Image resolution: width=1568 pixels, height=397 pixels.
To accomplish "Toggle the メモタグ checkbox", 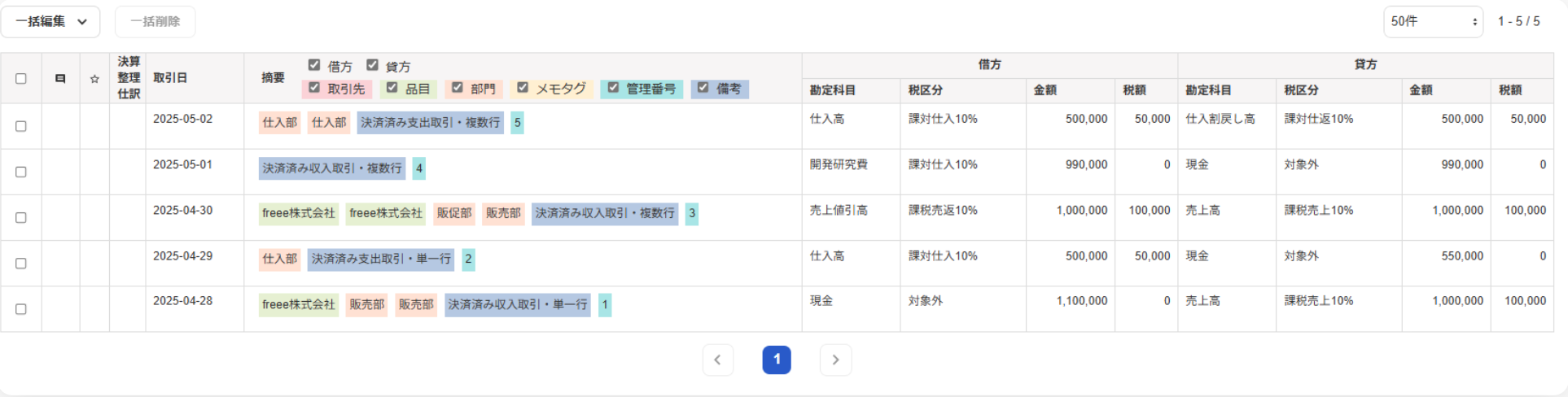I will (x=523, y=88).
